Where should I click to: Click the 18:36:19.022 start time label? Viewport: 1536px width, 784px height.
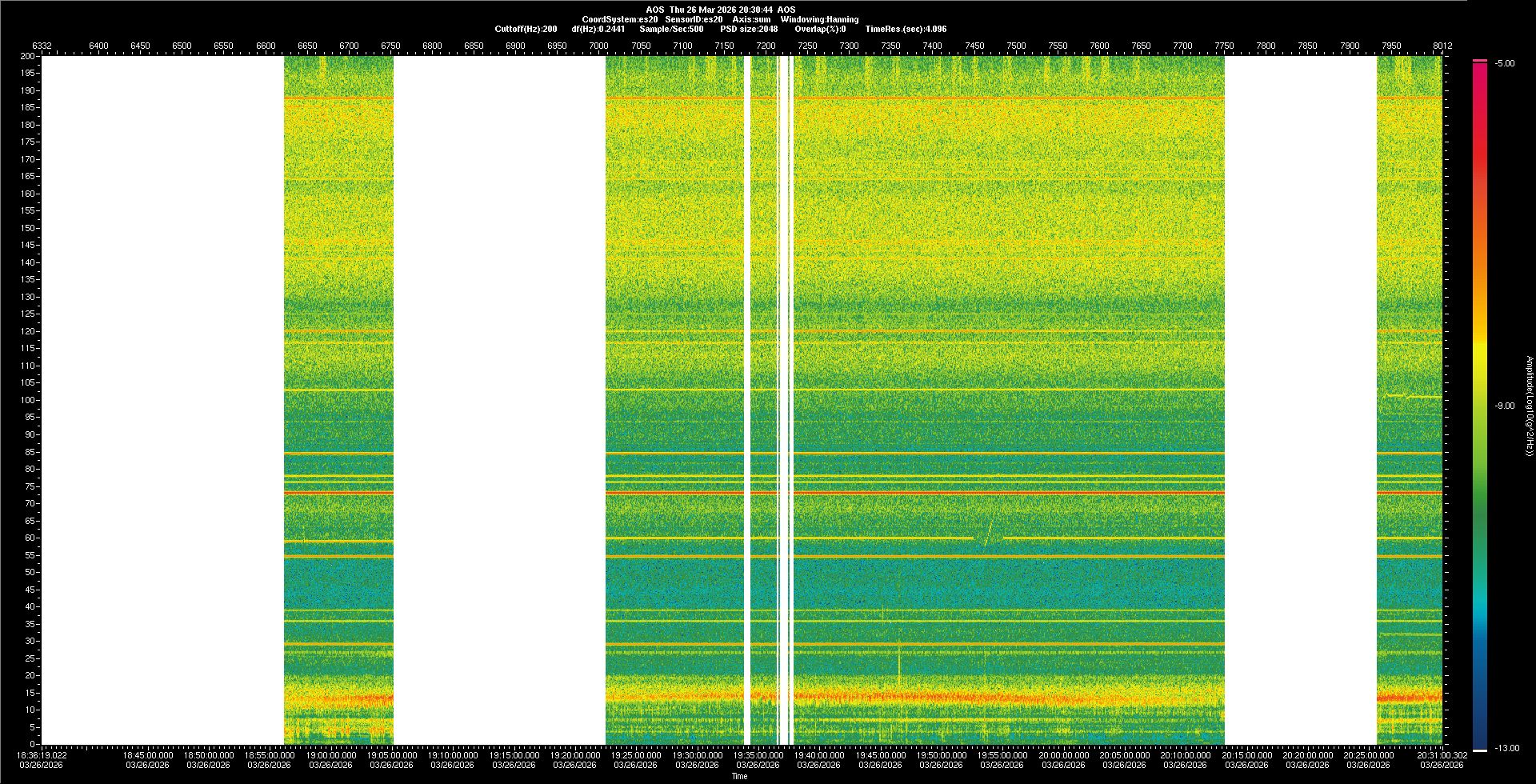tap(43, 754)
